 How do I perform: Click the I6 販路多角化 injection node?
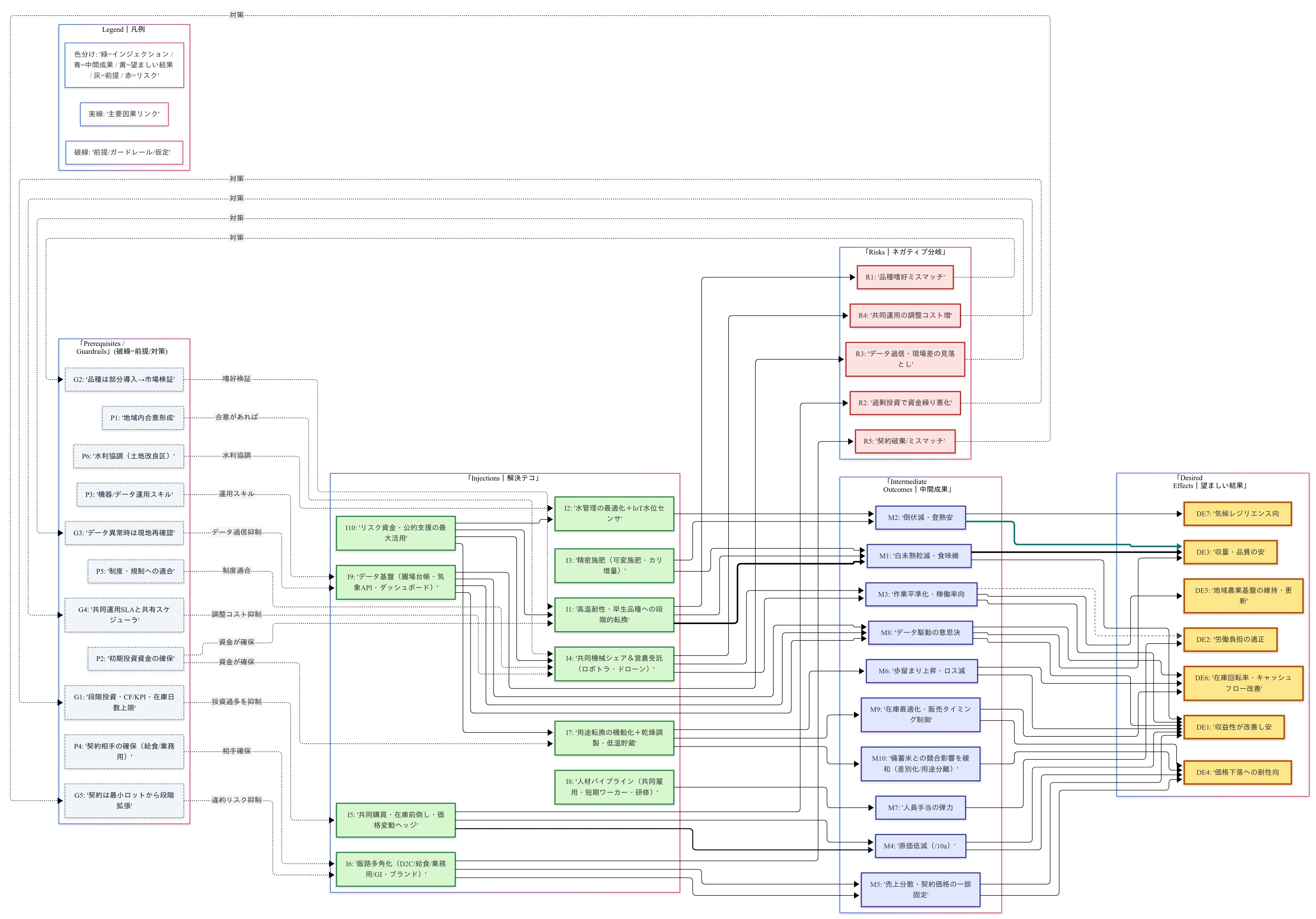tap(395, 869)
